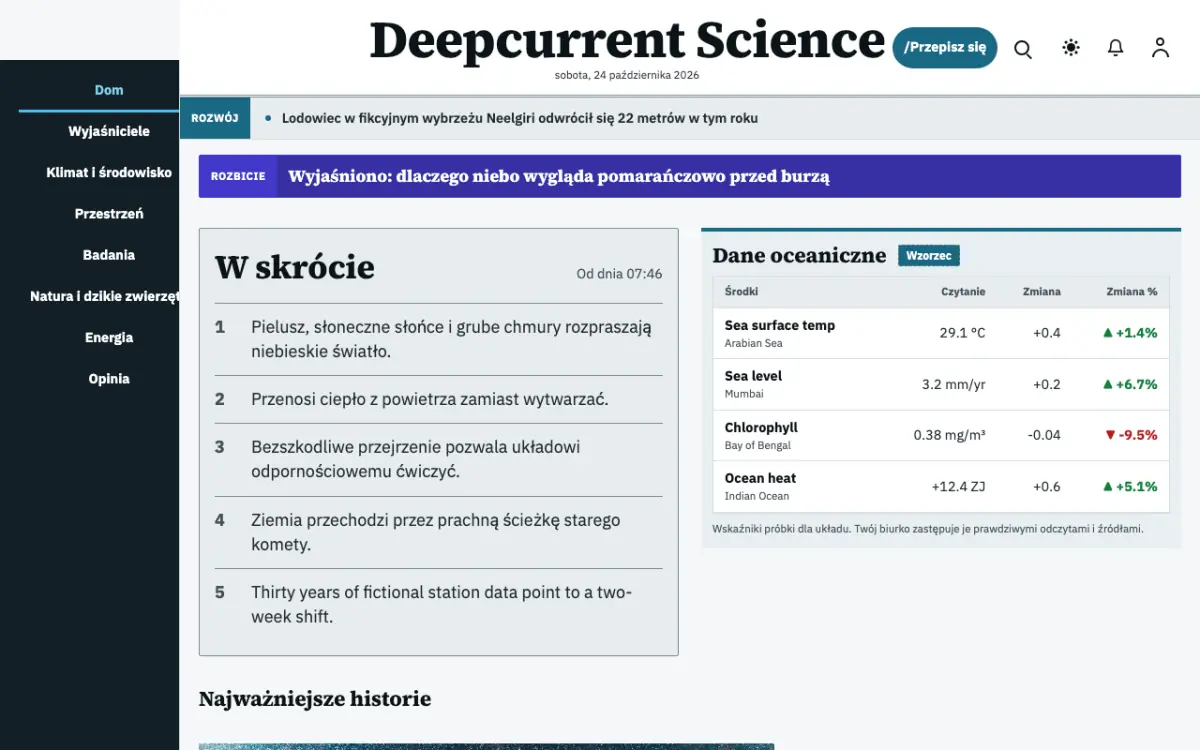Click the 29.1 °C reading
The height and width of the screenshot is (750, 1200).
click(x=962, y=333)
